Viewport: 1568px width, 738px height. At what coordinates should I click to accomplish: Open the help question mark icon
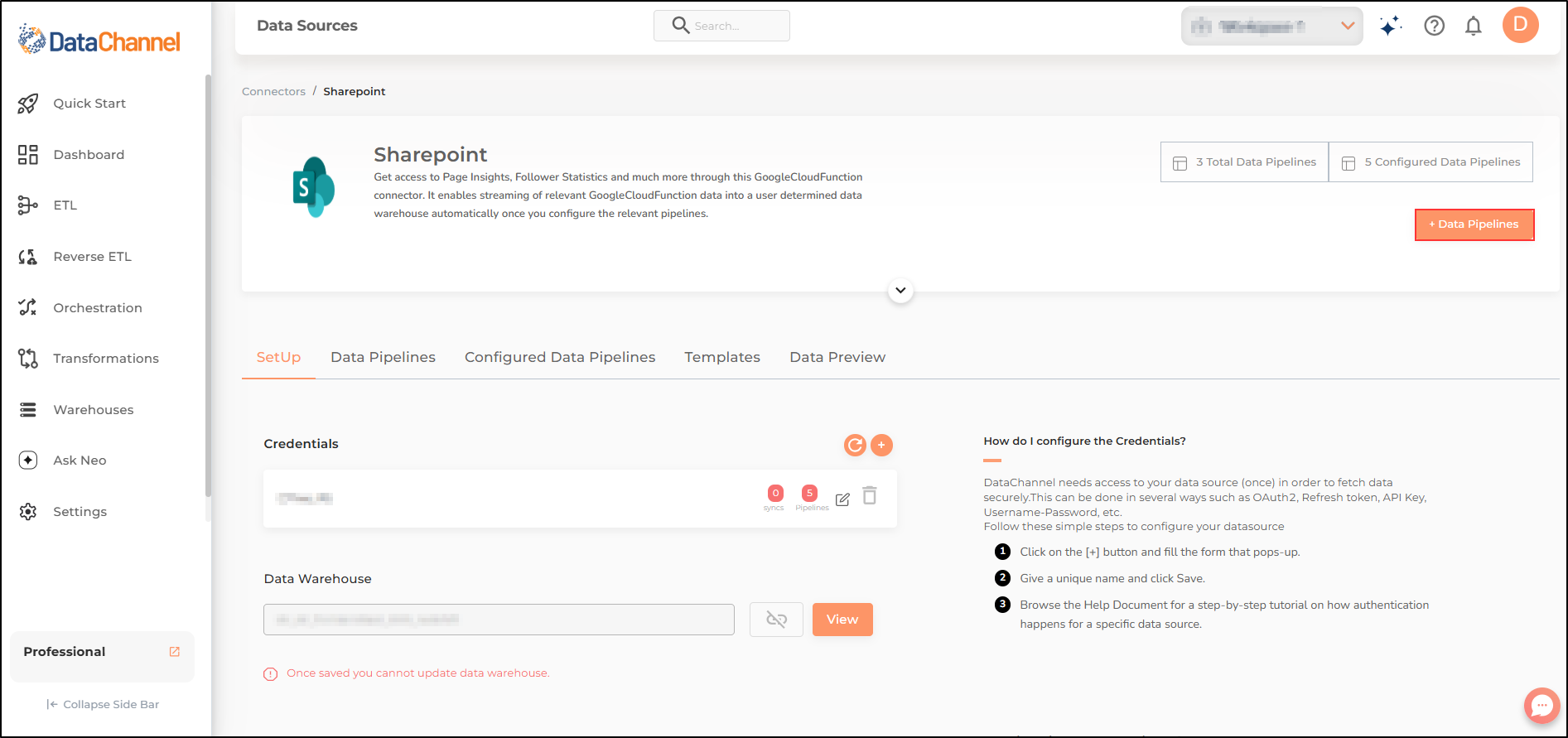click(1435, 26)
